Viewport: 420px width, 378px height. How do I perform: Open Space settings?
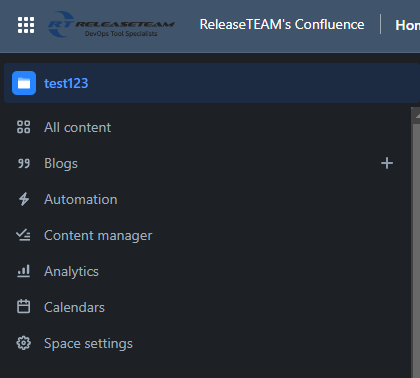(88, 344)
